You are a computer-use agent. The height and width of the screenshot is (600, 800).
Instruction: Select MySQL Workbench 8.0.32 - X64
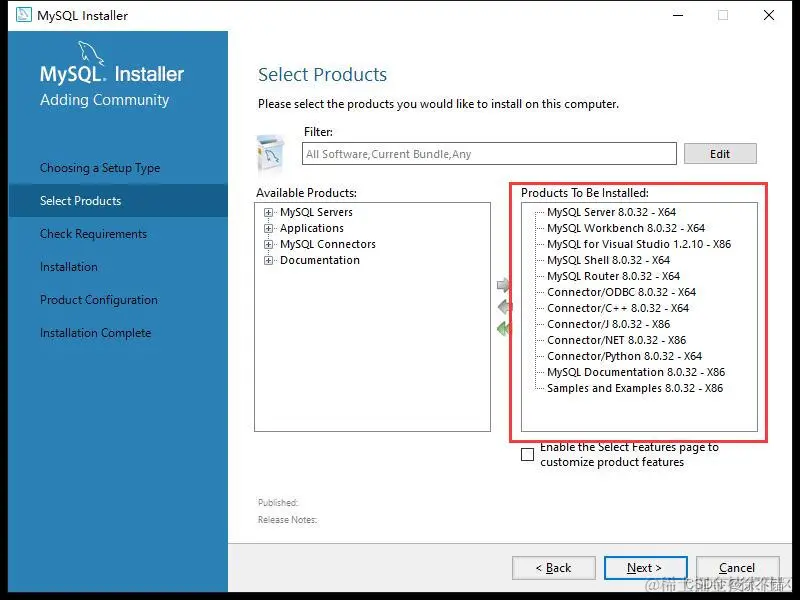626,228
